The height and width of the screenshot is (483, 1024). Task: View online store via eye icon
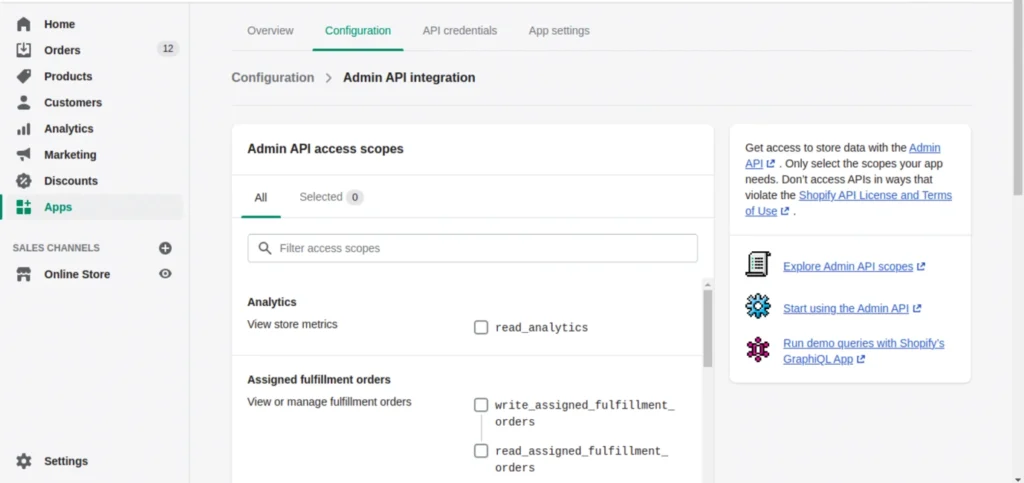[x=165, y=274]
